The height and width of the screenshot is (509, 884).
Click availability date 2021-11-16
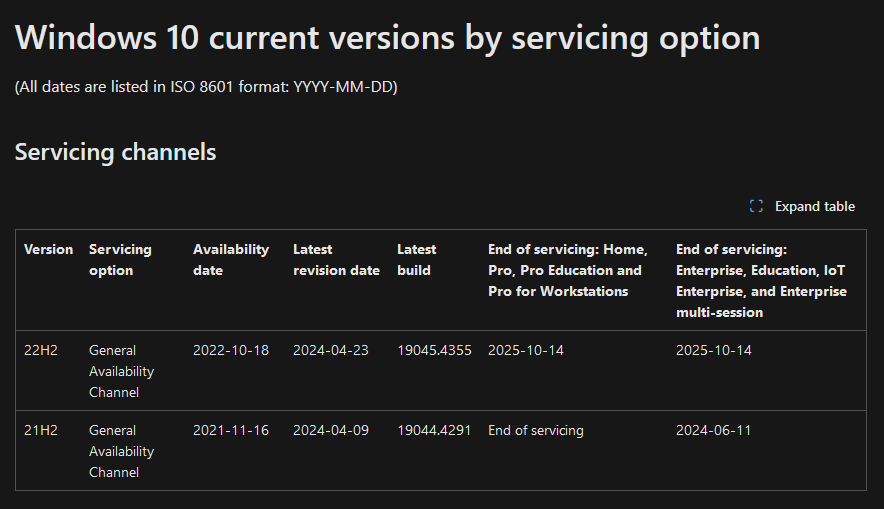(x=231, y=430)
